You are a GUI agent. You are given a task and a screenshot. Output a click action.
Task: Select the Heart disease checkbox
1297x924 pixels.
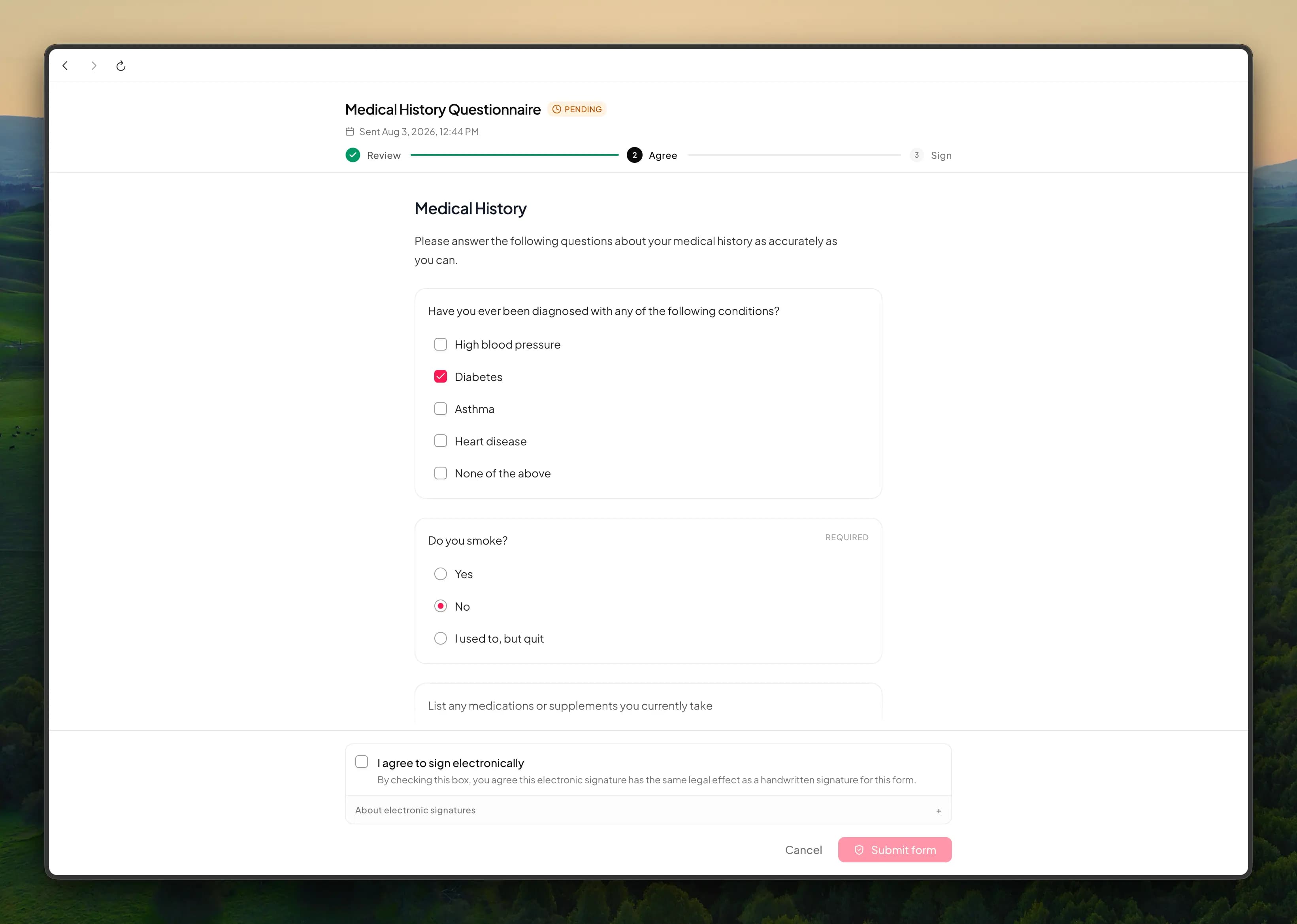pyautogui.click(x=440, y=441)
